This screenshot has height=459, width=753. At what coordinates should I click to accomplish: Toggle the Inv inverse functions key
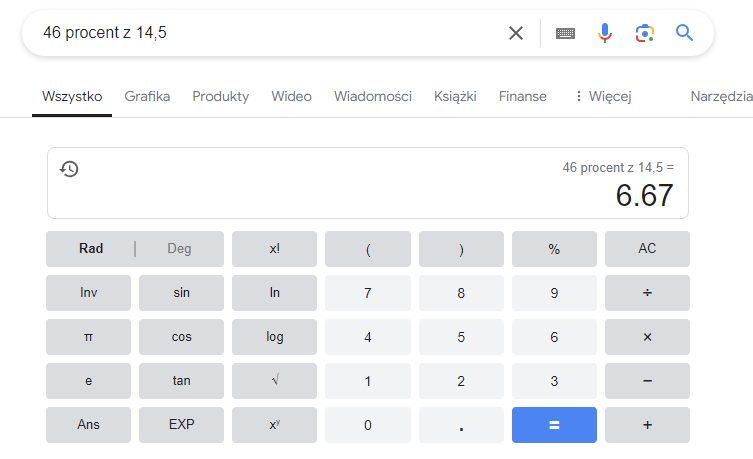88,293
